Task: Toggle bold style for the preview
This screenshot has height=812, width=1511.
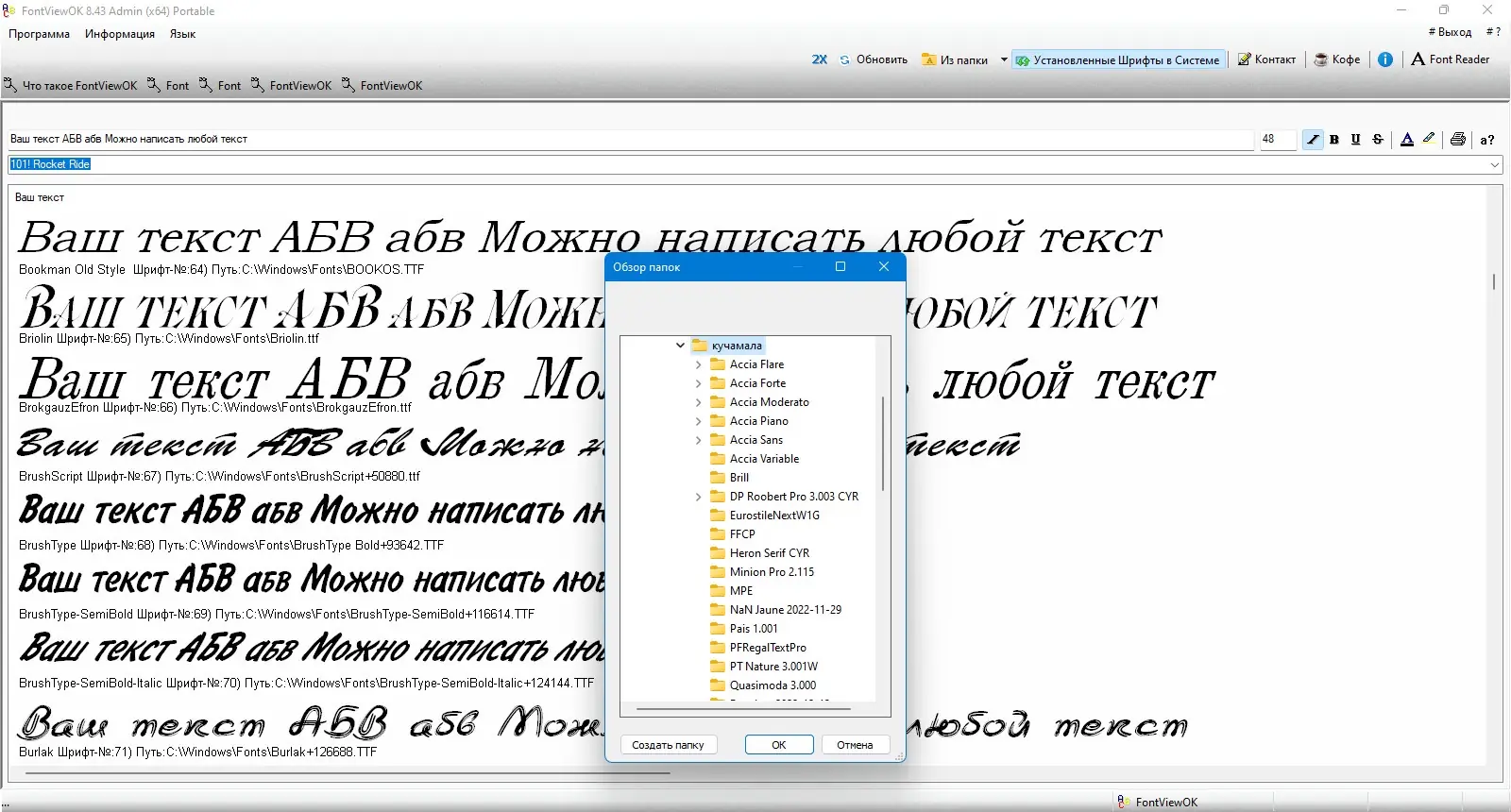Action: [x=1334, y=140]
